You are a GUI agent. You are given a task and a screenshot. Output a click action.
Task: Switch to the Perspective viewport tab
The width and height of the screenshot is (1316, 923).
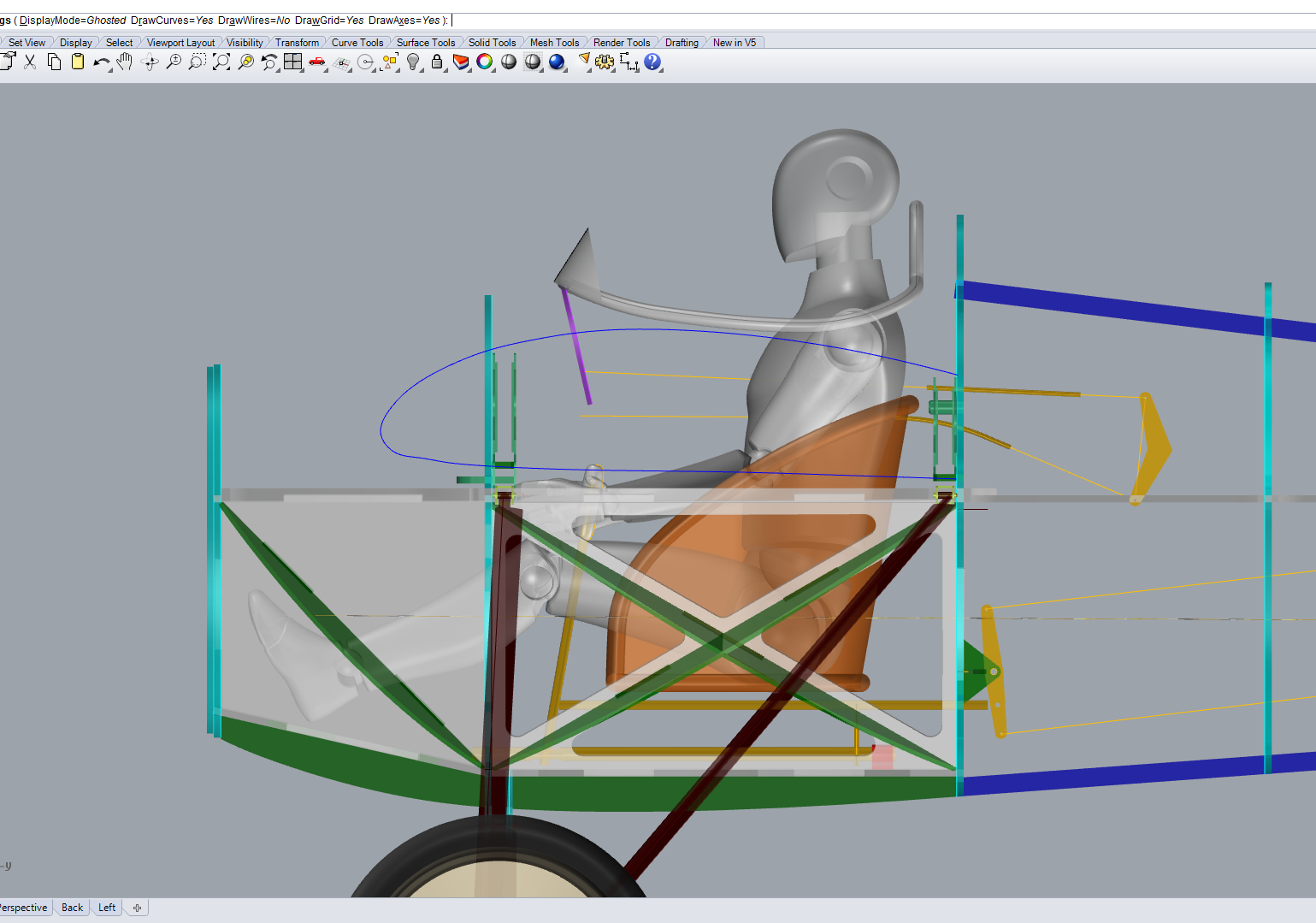point(24,908)
